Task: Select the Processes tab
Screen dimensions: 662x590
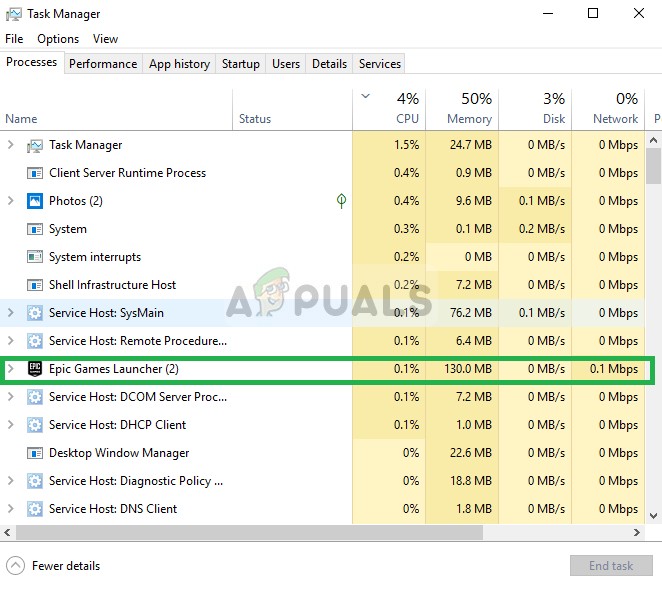Action: 32,62
